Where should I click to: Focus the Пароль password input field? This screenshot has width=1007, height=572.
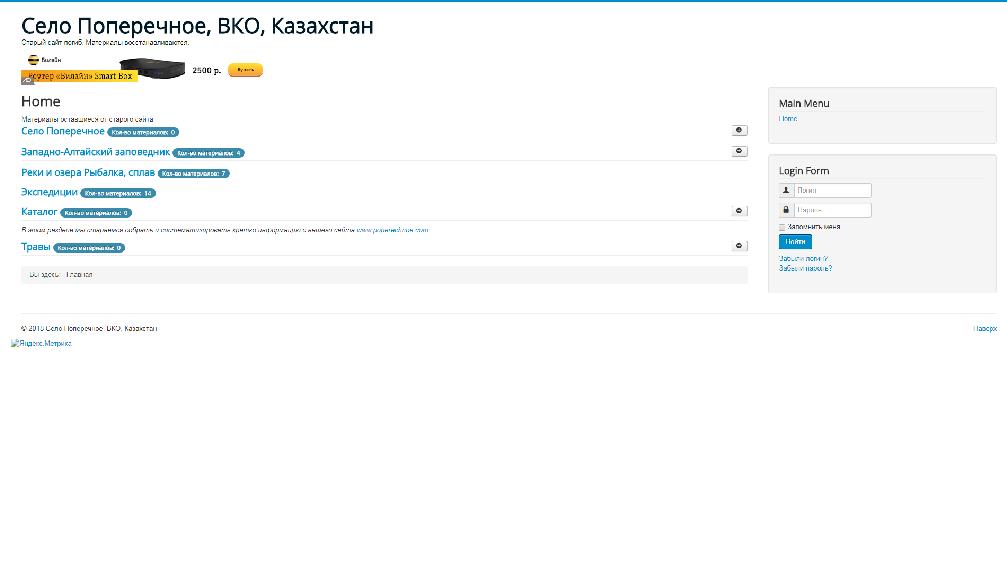(x=832, y=210)
